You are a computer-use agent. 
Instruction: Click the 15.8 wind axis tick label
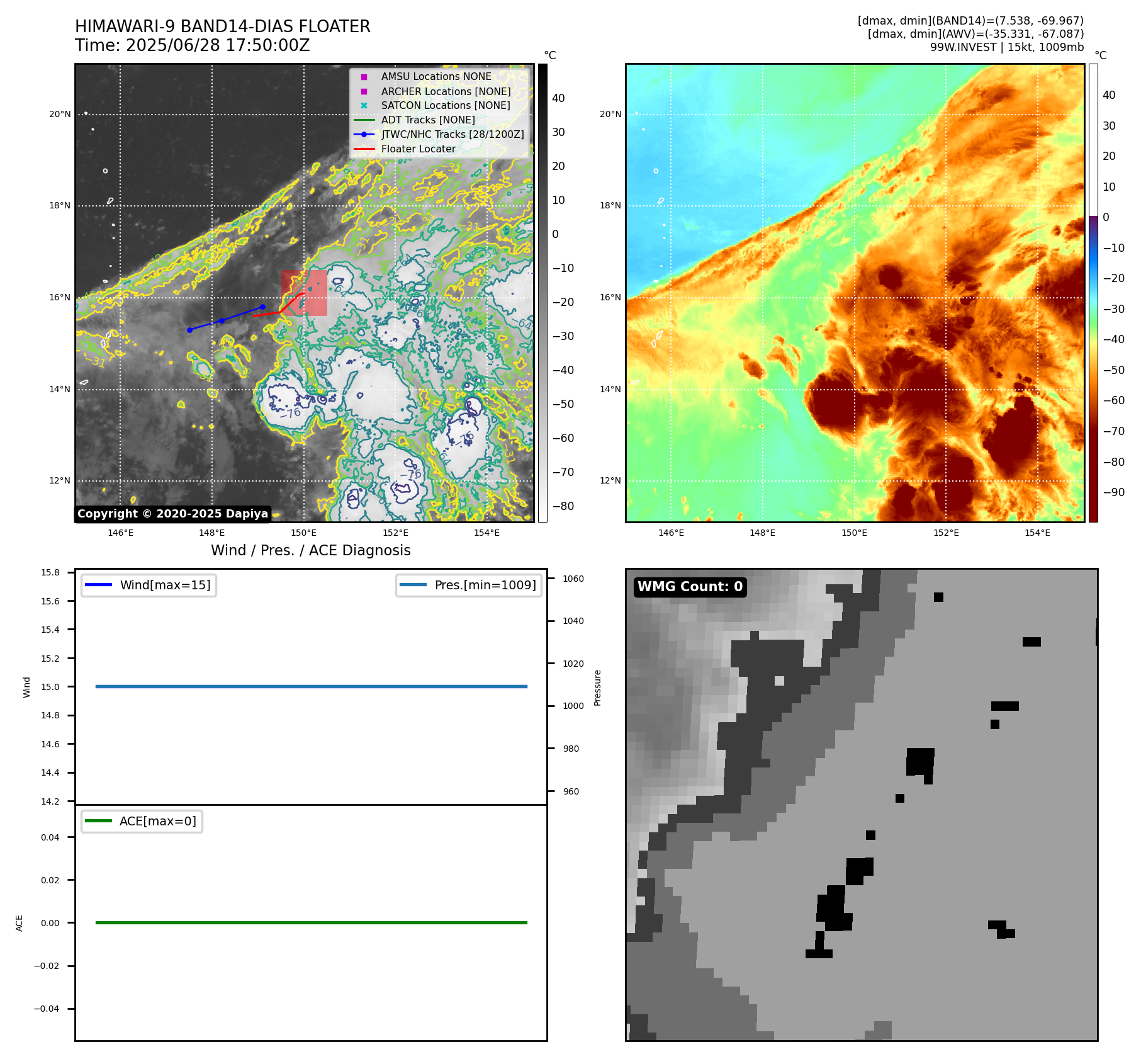pyautogui.click(x=50, y=572)
